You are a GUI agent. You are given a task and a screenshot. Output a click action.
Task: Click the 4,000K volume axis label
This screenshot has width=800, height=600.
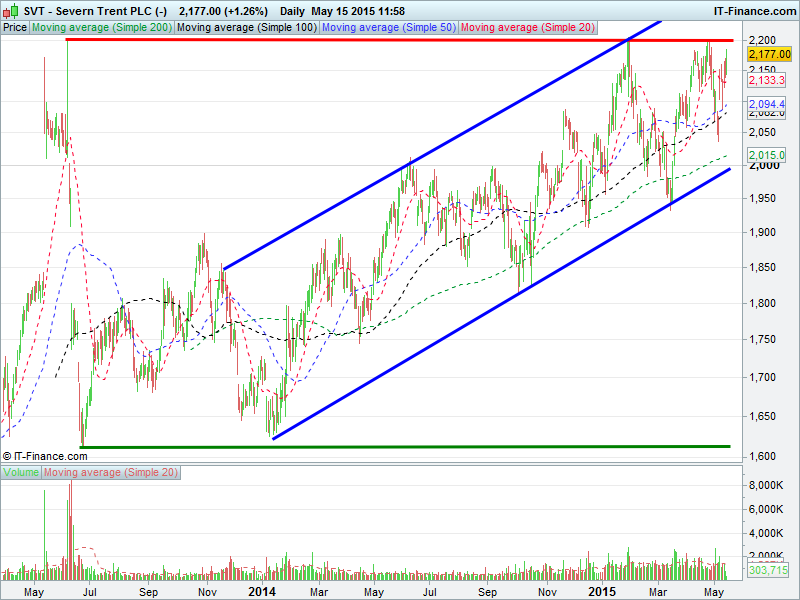[766, 533]
